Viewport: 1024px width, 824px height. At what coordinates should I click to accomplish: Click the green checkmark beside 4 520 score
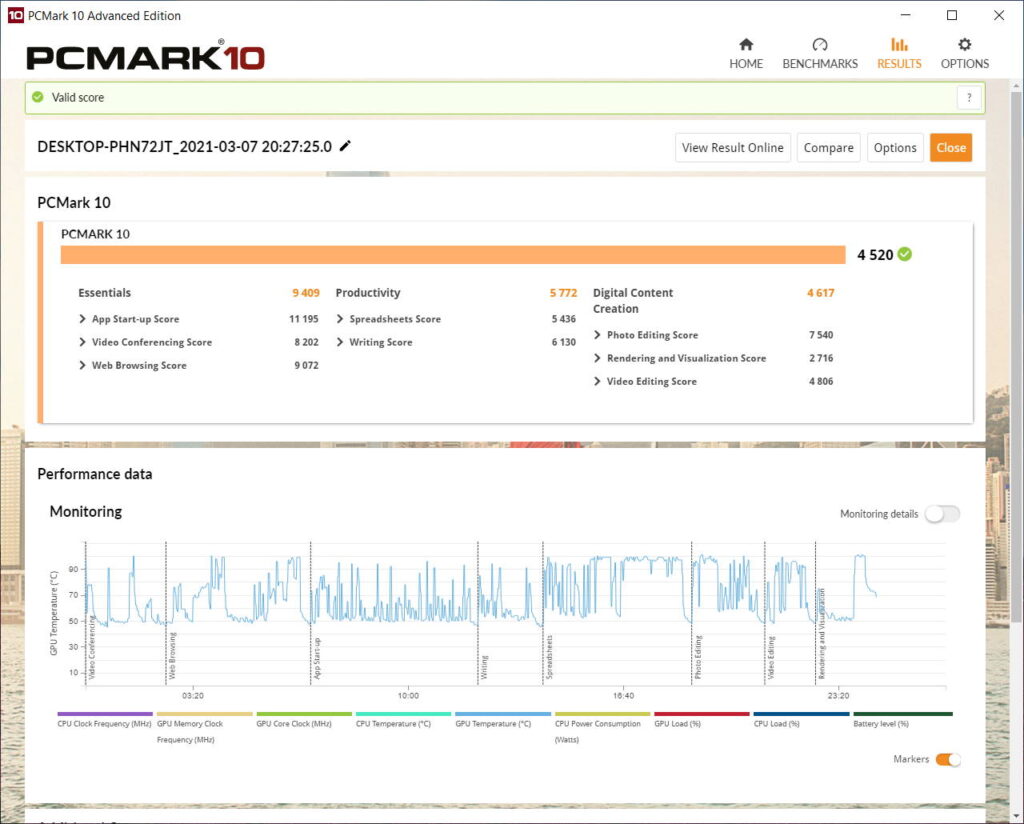(904, 254)
